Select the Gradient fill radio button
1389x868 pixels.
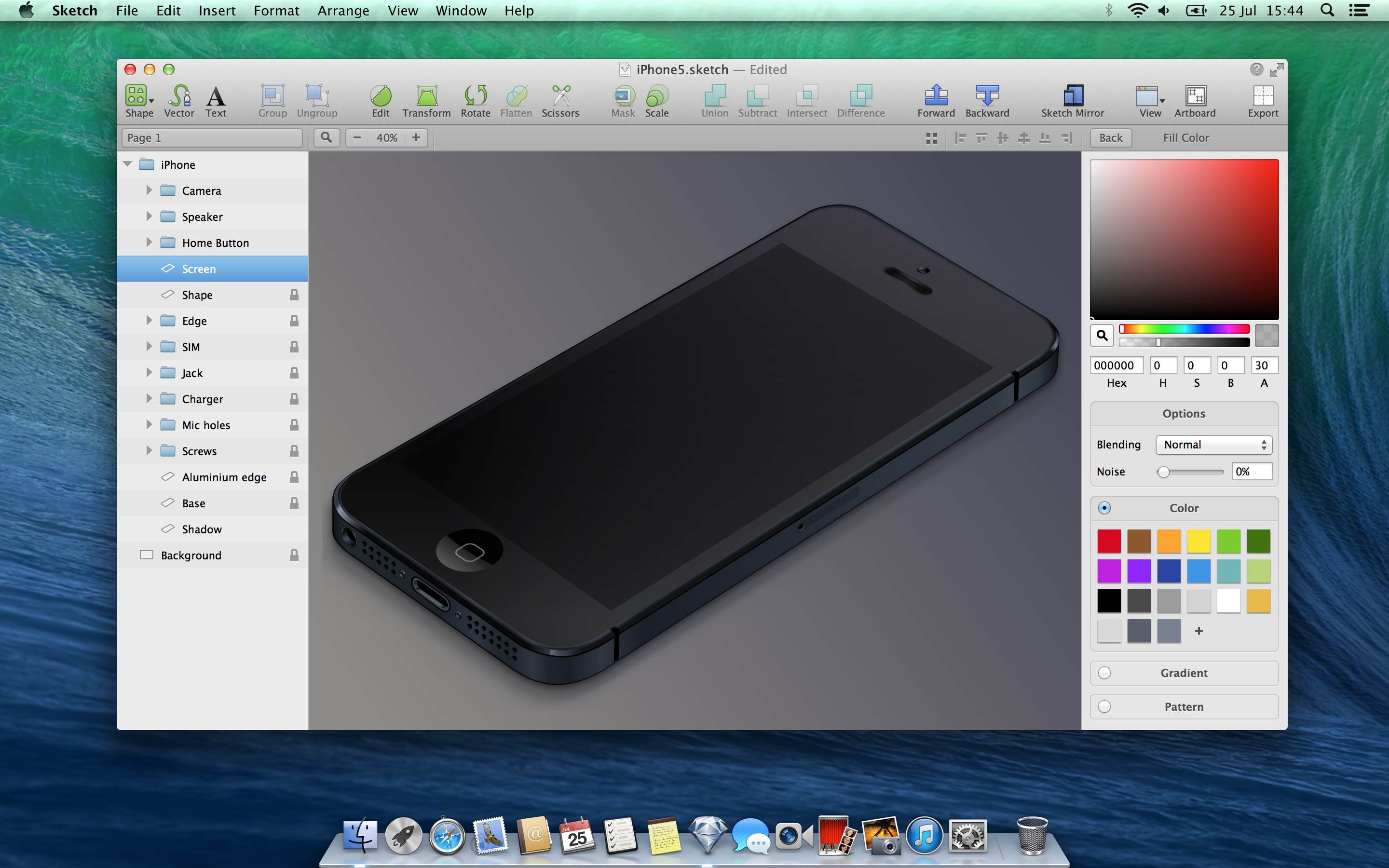pos(1104,673)
